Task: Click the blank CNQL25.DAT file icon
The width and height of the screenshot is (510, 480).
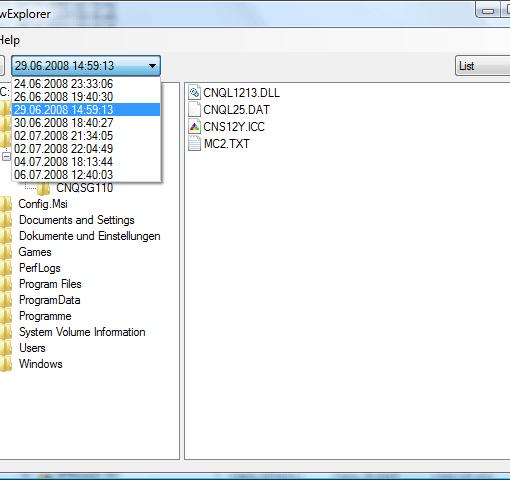Action: tap(194, 109)
